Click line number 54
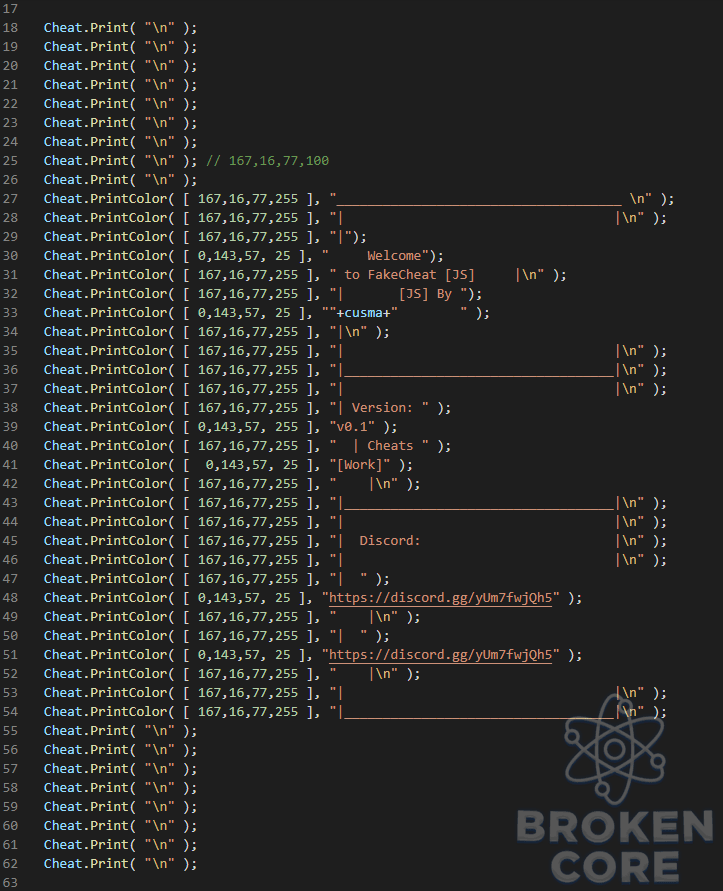This screenshot has height=891, width=723. coord(10,712)
